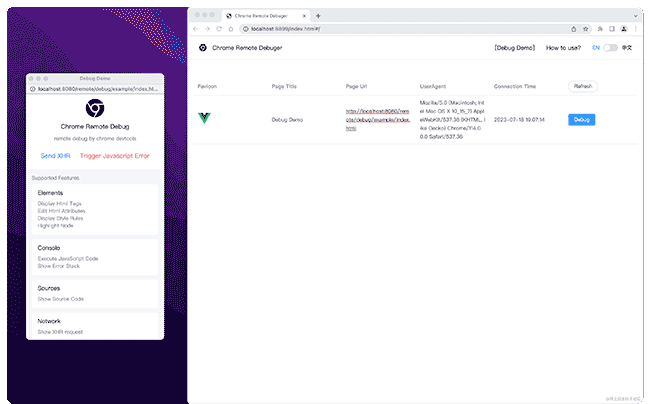Click the Chrome logo in the Debug Demo window
Image resolution: width=650 pixels, height=404 pixels.
point(95,108)
